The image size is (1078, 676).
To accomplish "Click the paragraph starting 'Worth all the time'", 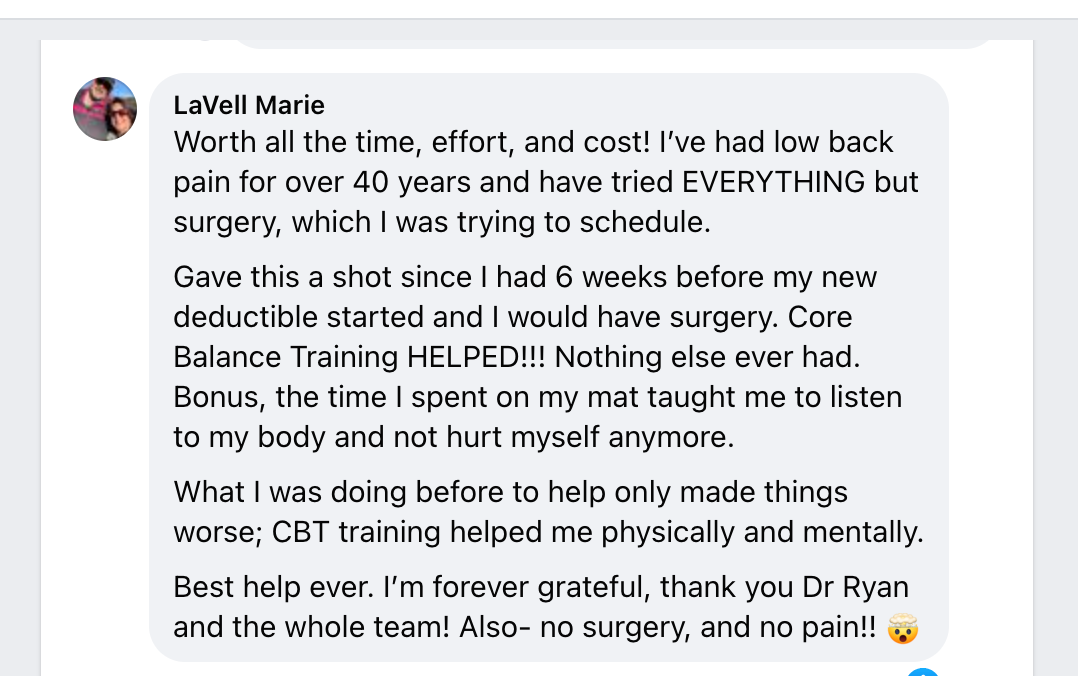I will (x=545, y=182).
